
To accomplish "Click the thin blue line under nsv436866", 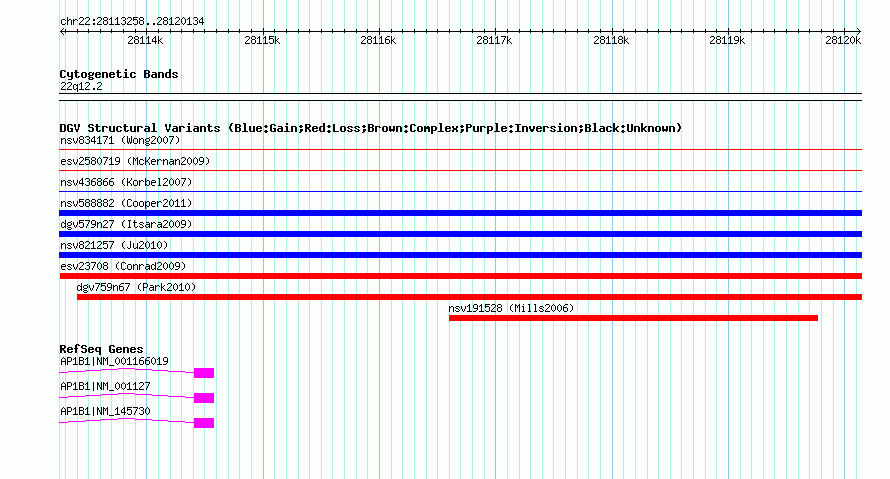I will pyautogui.click(x=460, y=191).
